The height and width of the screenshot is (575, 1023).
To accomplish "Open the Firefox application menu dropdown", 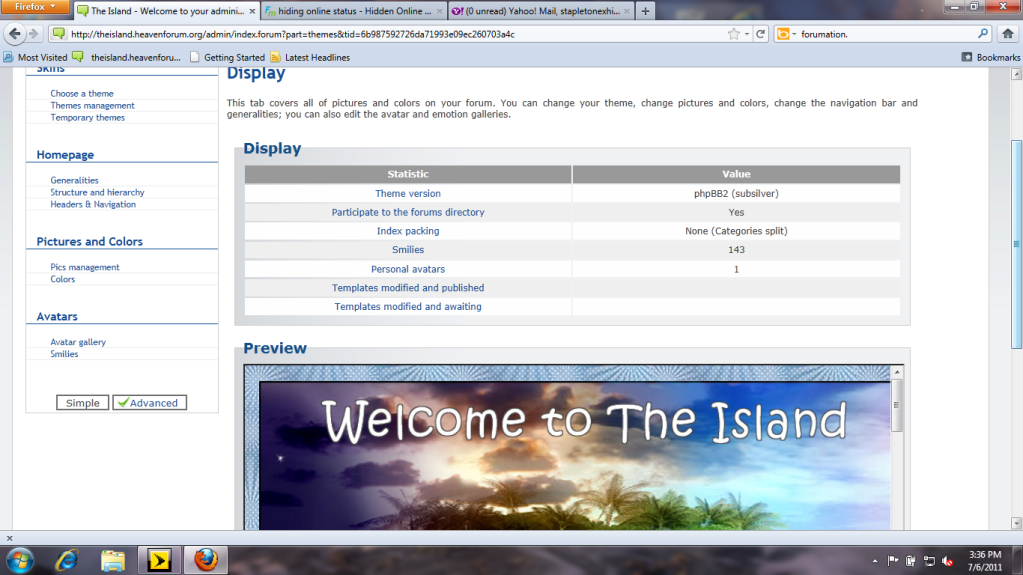I will pyautogui.click(x=35, y=7).
